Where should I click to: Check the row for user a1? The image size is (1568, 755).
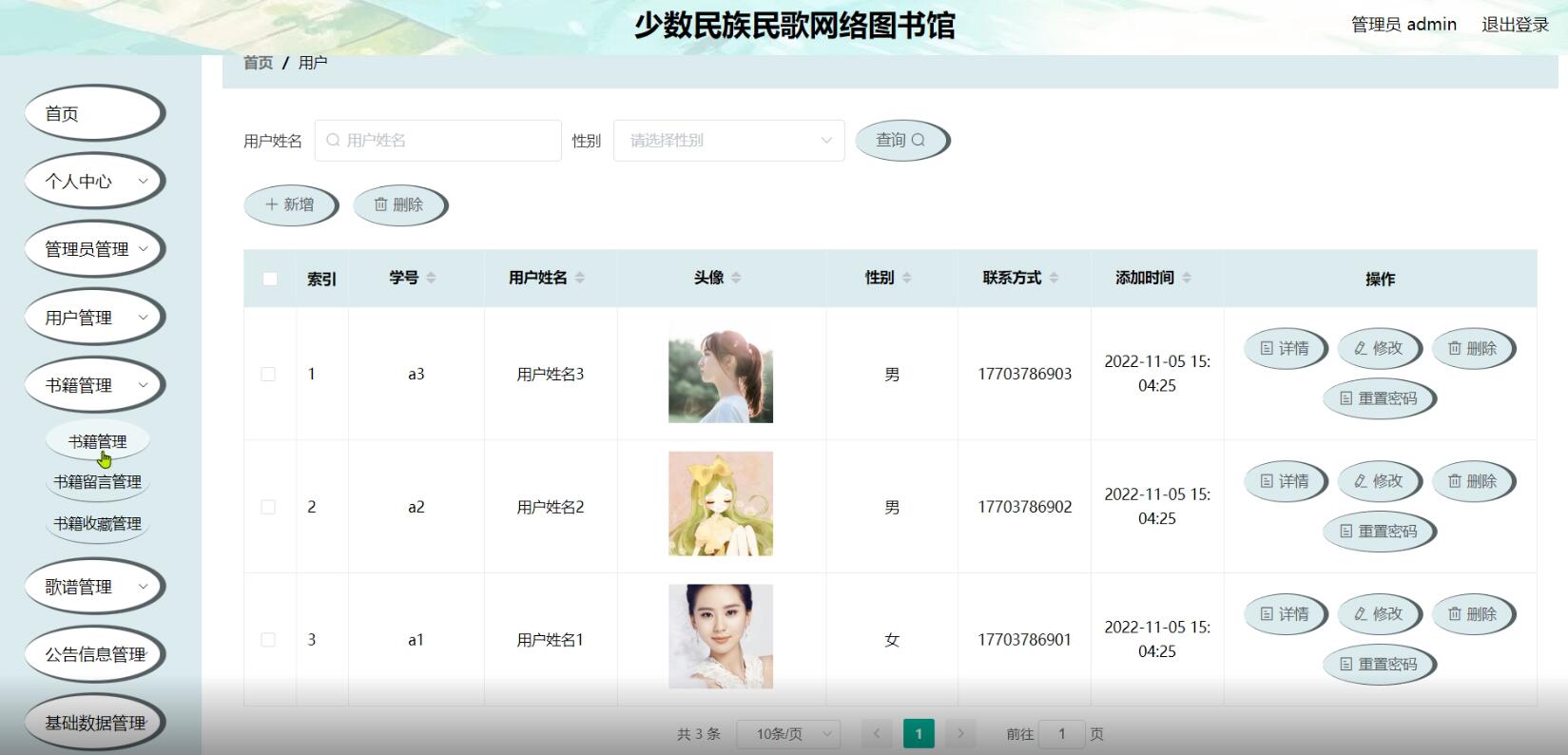pyautogui.click(x=268, y=640)
